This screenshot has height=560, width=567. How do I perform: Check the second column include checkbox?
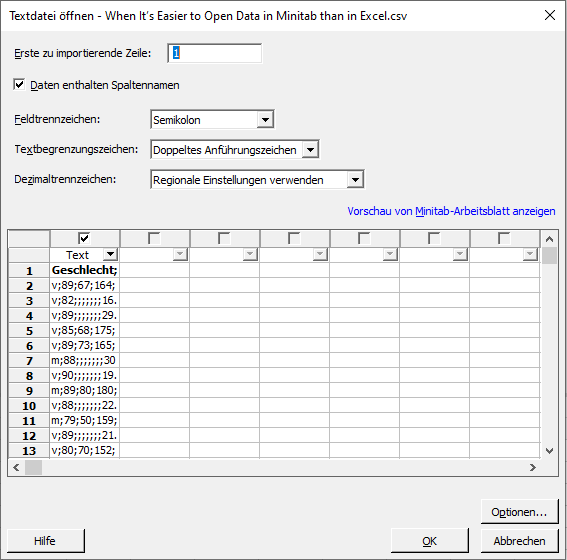coord(154,238)
